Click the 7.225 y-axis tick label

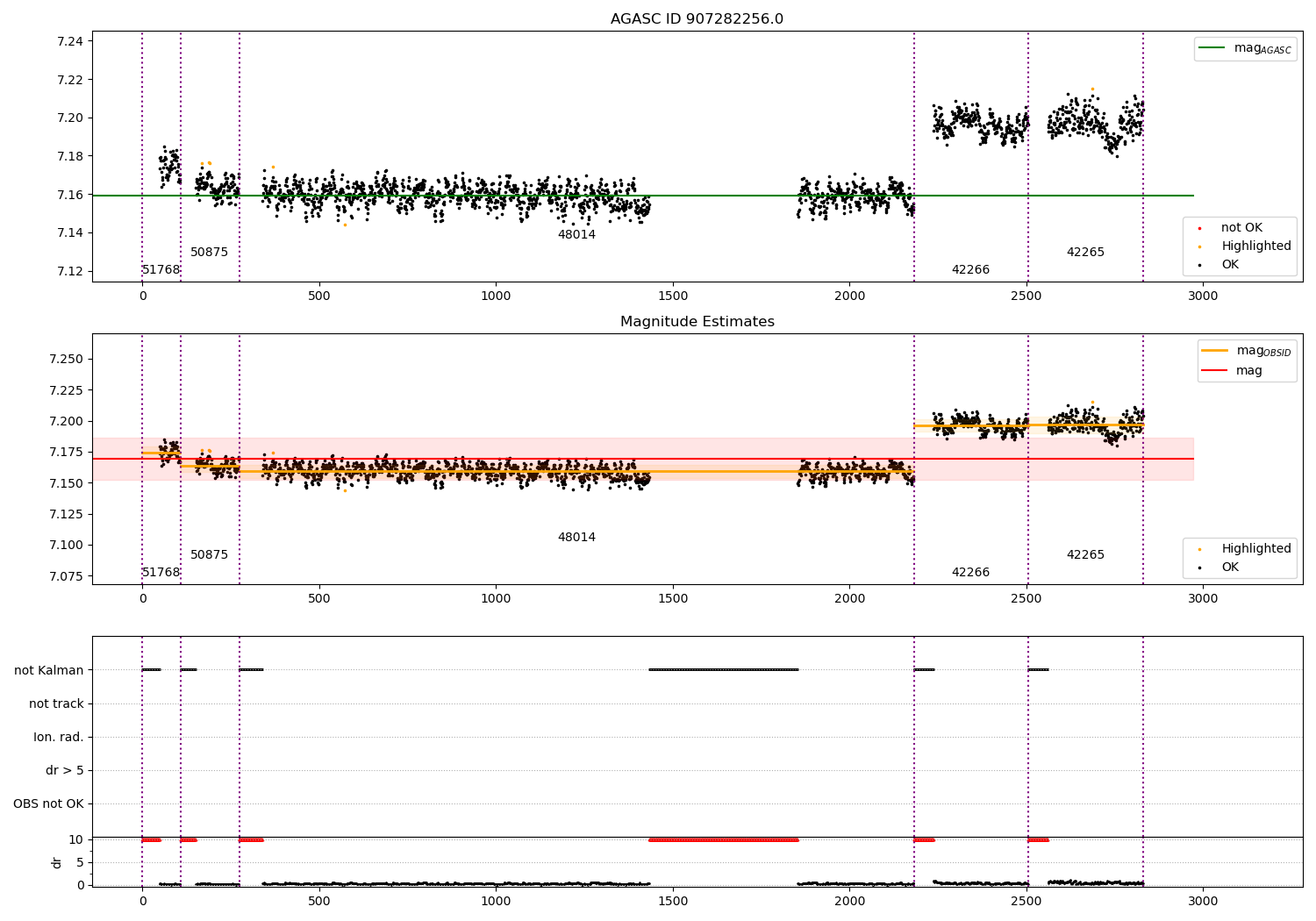[67, 390]
